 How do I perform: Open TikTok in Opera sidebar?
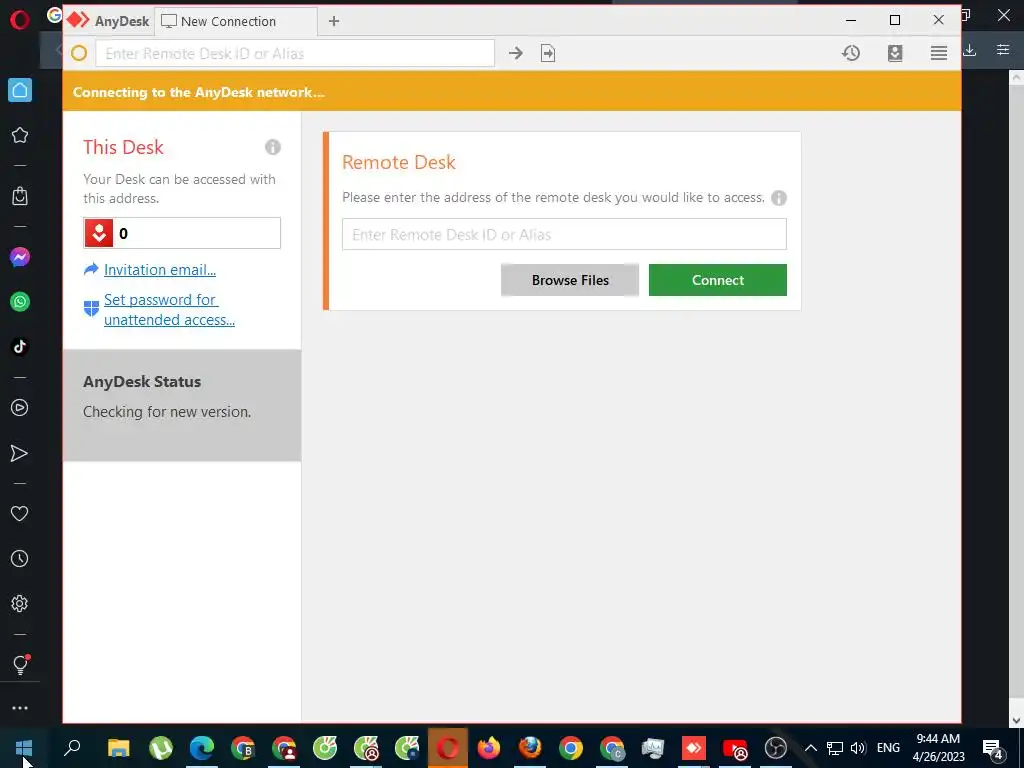click(x=20, y=347)
